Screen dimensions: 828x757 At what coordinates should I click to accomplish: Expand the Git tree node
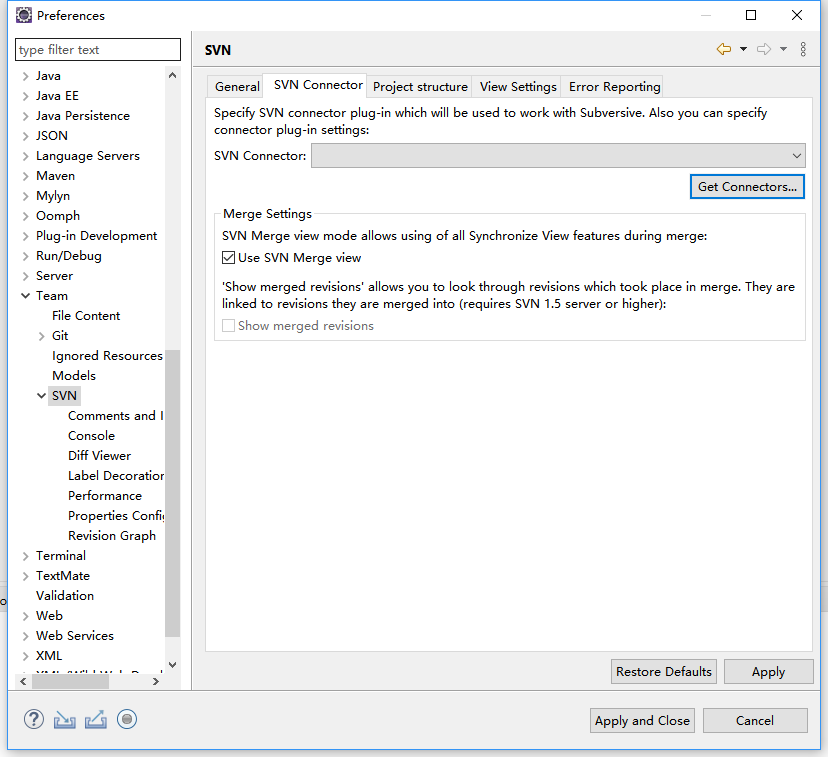point(41,336)
